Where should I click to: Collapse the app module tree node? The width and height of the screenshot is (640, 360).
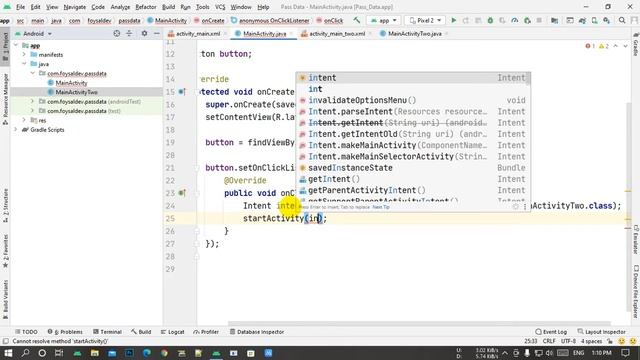click(x=16, y=45)
